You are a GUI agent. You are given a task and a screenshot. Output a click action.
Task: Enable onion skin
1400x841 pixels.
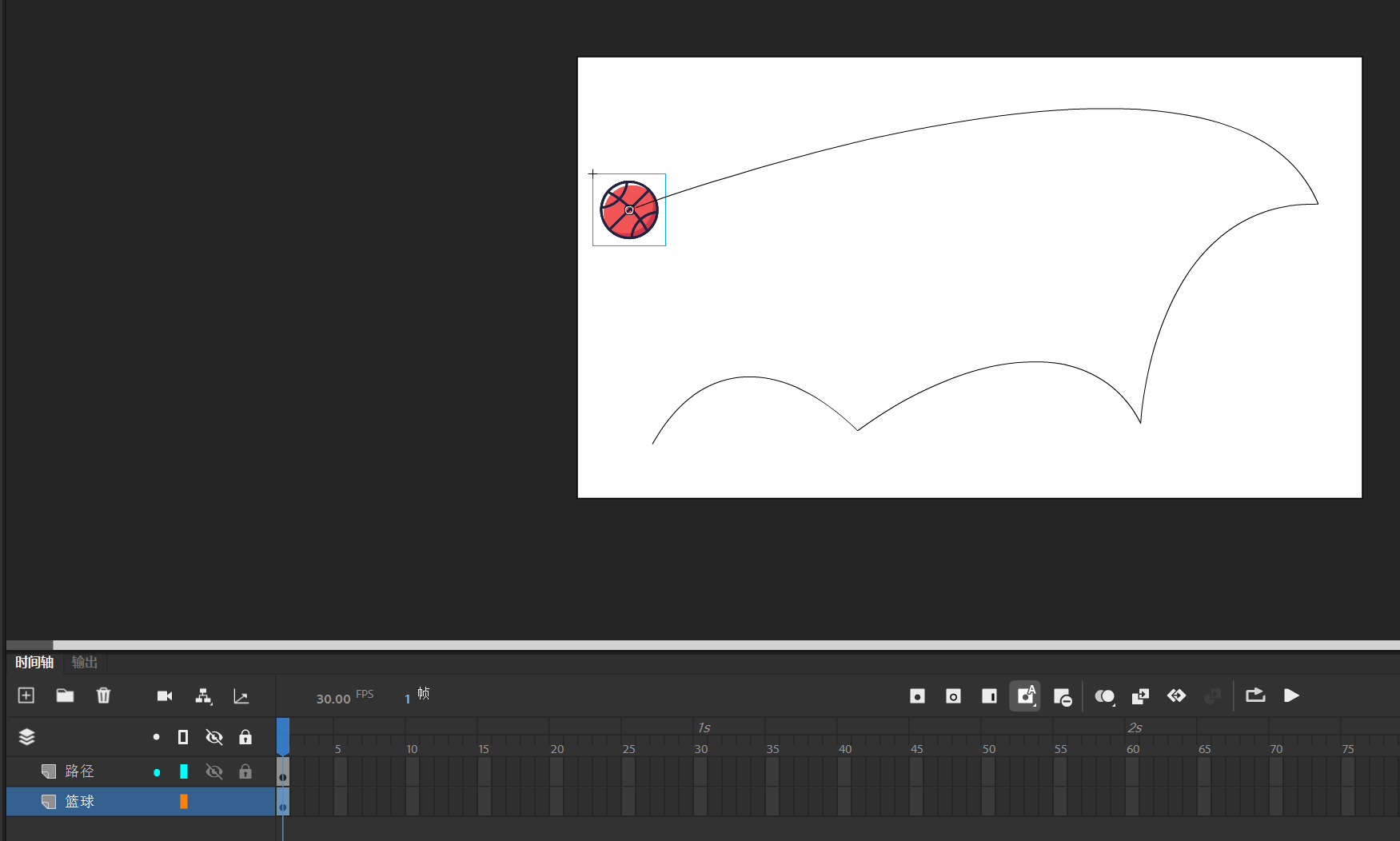pos(1105,696)
